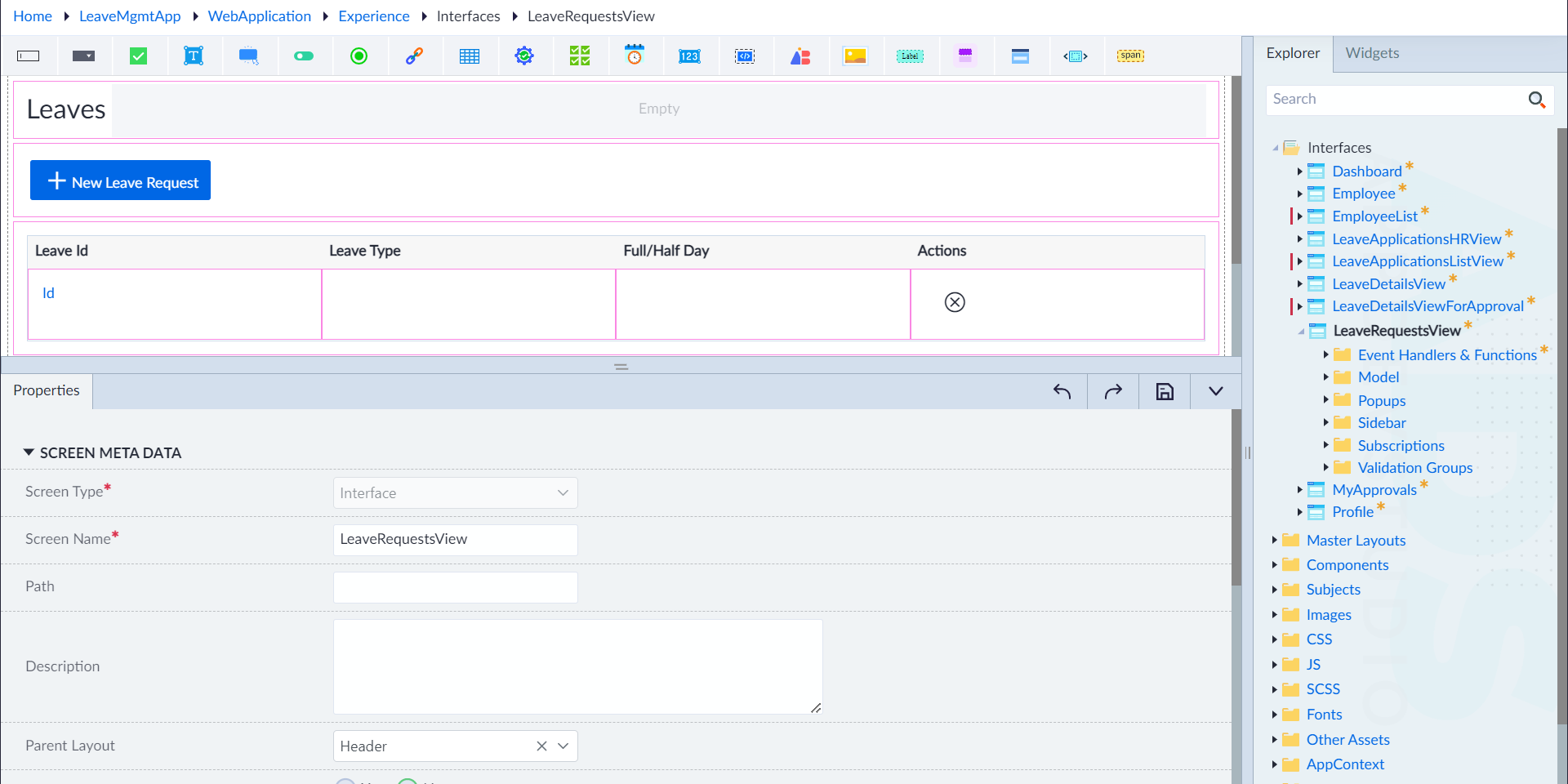Select the MyApprovals interface
This screenshot has width=1568, height=784.
point(1374,490)
